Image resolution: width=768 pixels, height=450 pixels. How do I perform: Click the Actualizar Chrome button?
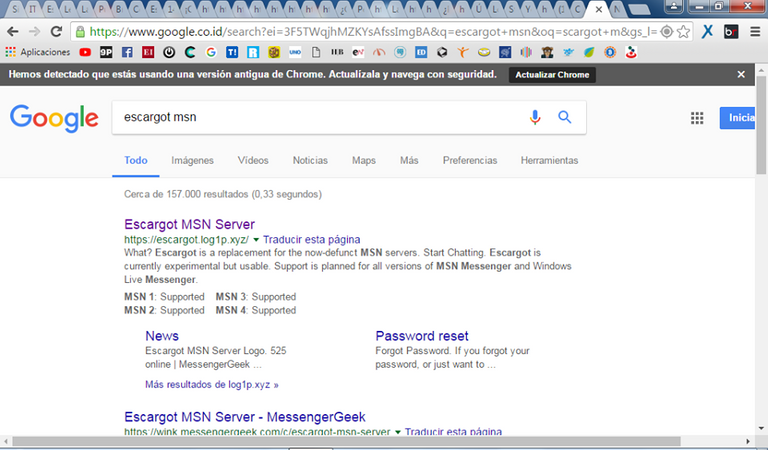(552, 75)
